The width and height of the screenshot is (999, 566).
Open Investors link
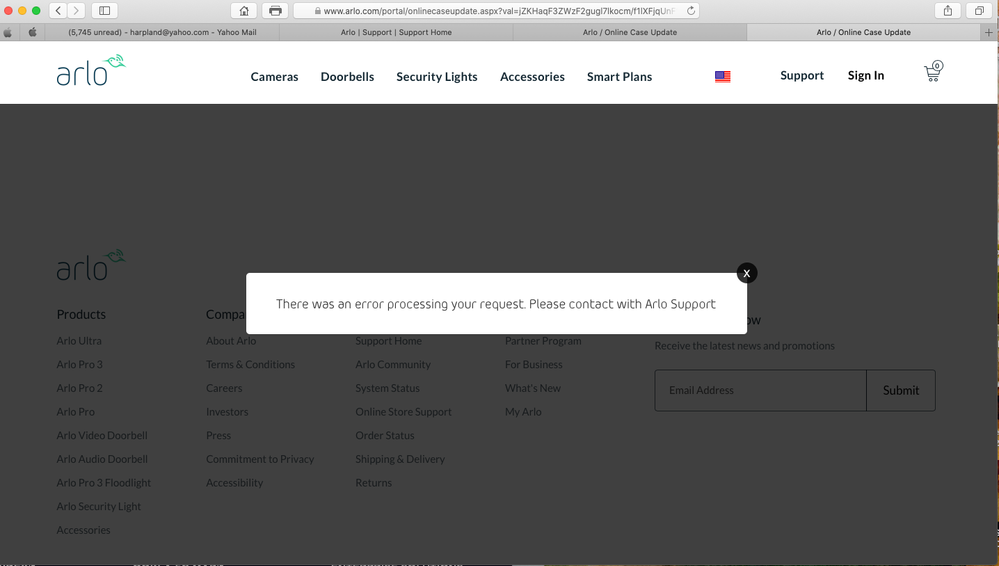[x=227, y=411]
